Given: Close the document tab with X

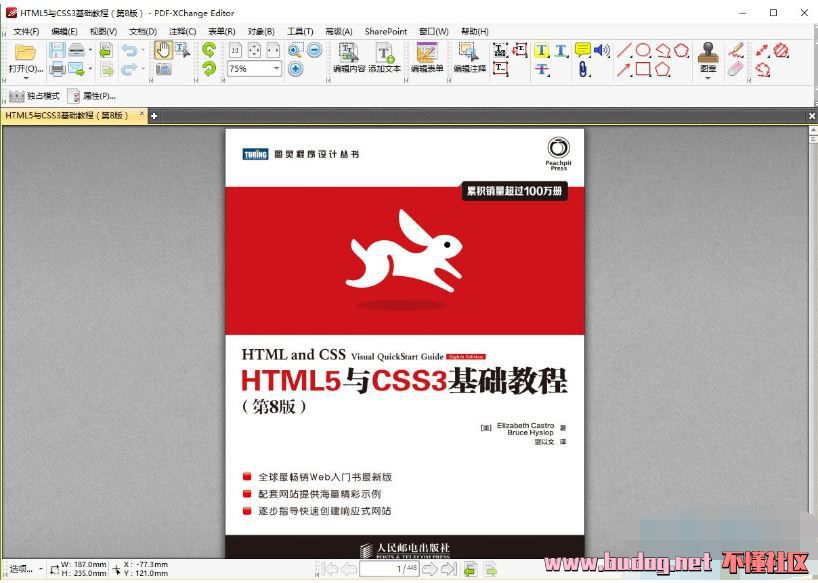Looking at the screenshot, I should point(141,113).
